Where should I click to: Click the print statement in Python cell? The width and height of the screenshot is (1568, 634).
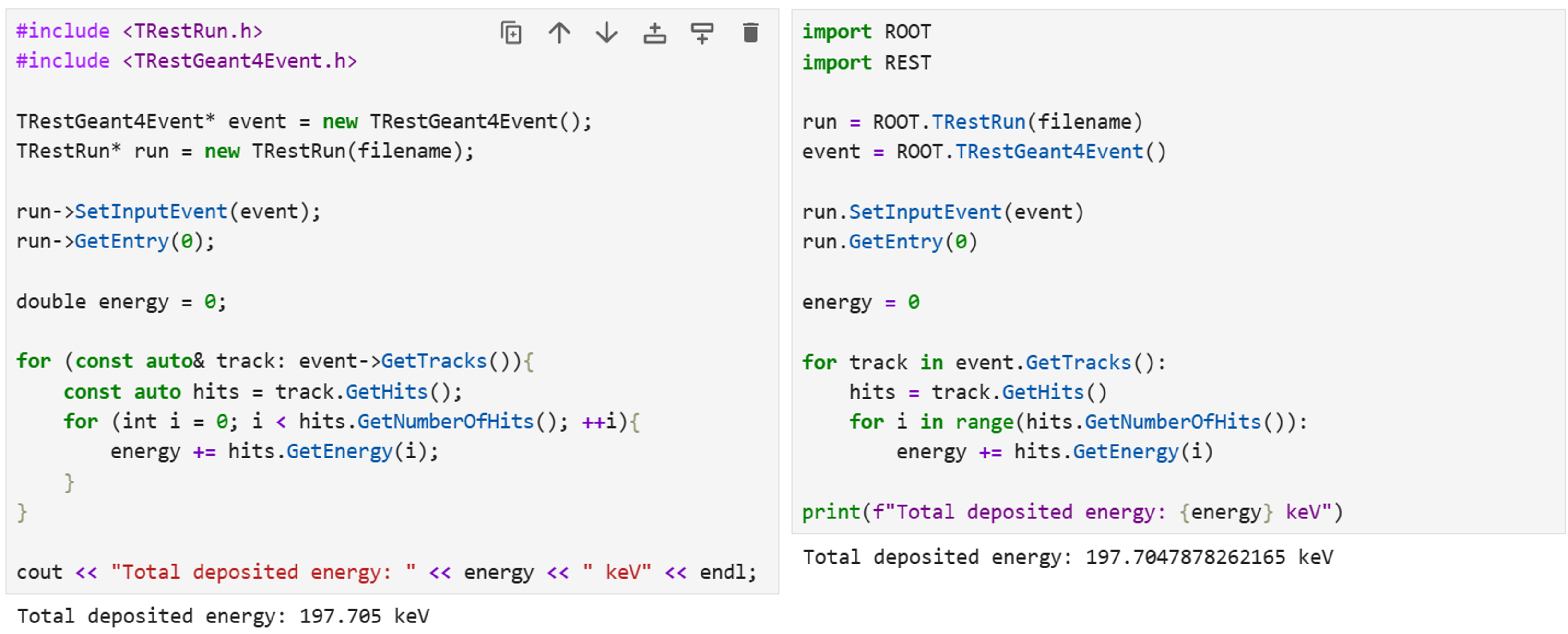click(x=1072, y=512)
